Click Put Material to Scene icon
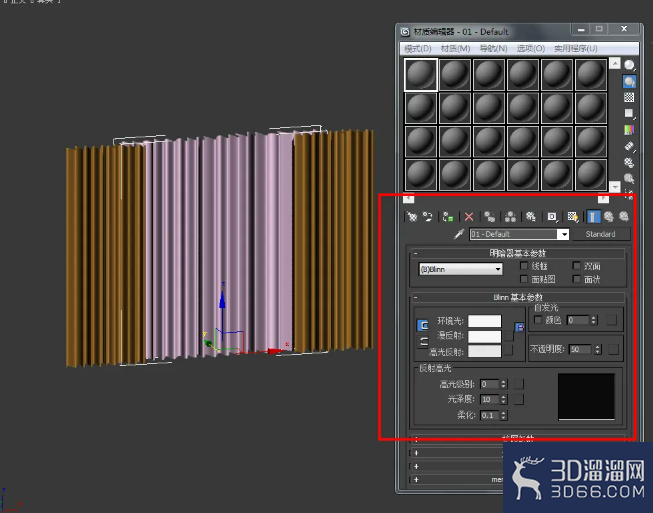Viewport: 653px width, 513px height. coord(428,217)
